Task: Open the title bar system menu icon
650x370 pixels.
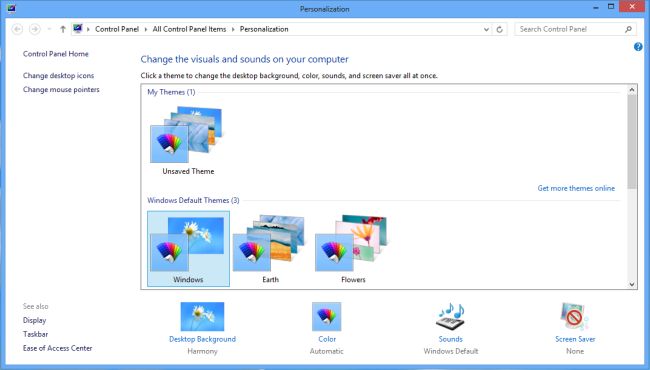Action: coord(11,8)
